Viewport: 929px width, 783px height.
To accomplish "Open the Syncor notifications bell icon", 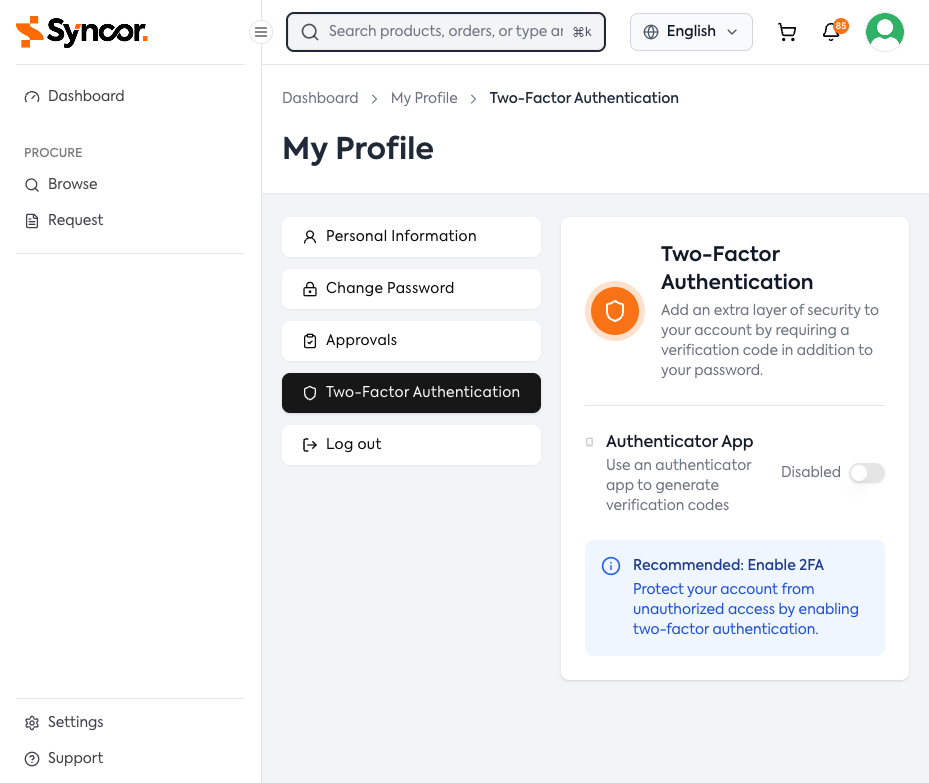I will [831, 31].
